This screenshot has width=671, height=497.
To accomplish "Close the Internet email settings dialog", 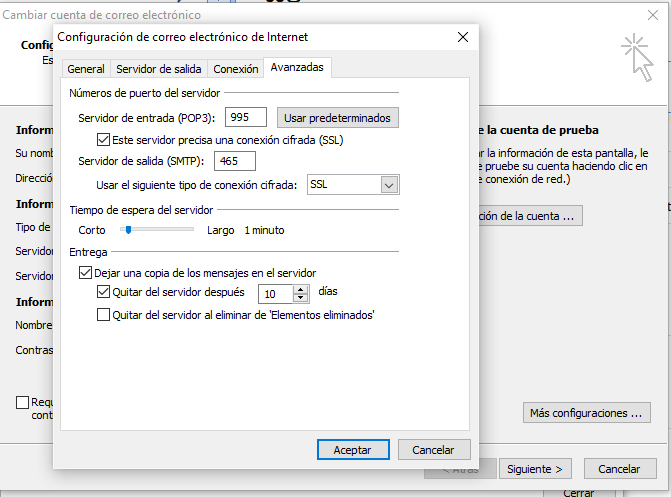I will (x=462, y=37).
